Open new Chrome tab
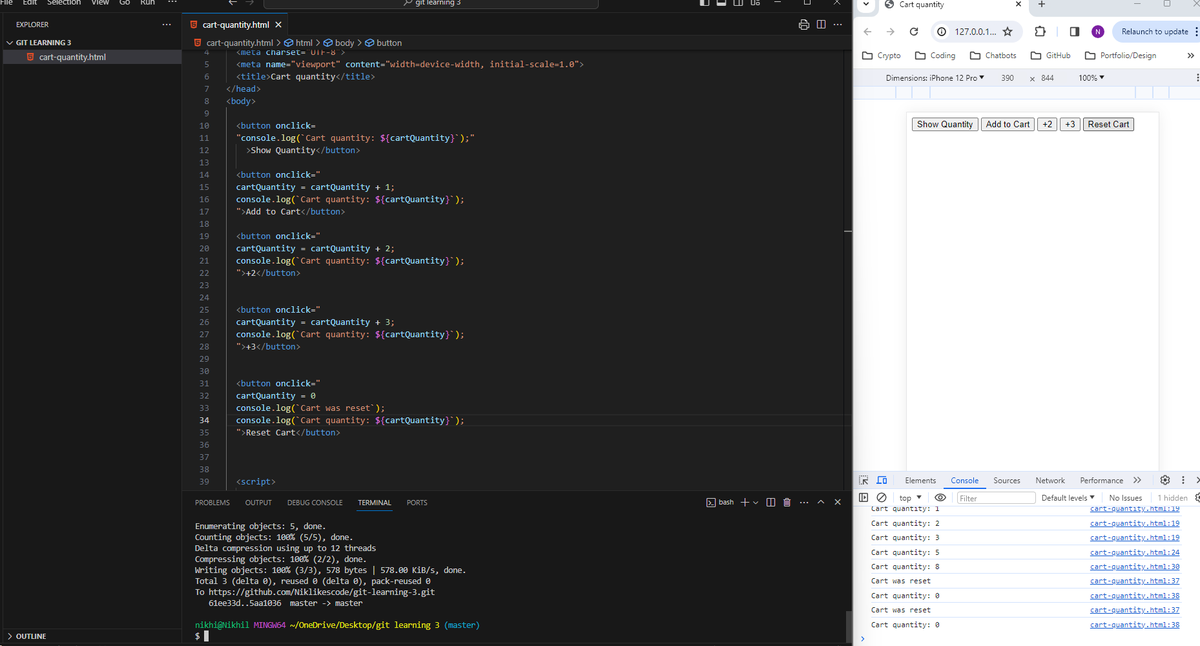The height and width of the screenshot is (646, 1200). click(x=1041, y=5)
